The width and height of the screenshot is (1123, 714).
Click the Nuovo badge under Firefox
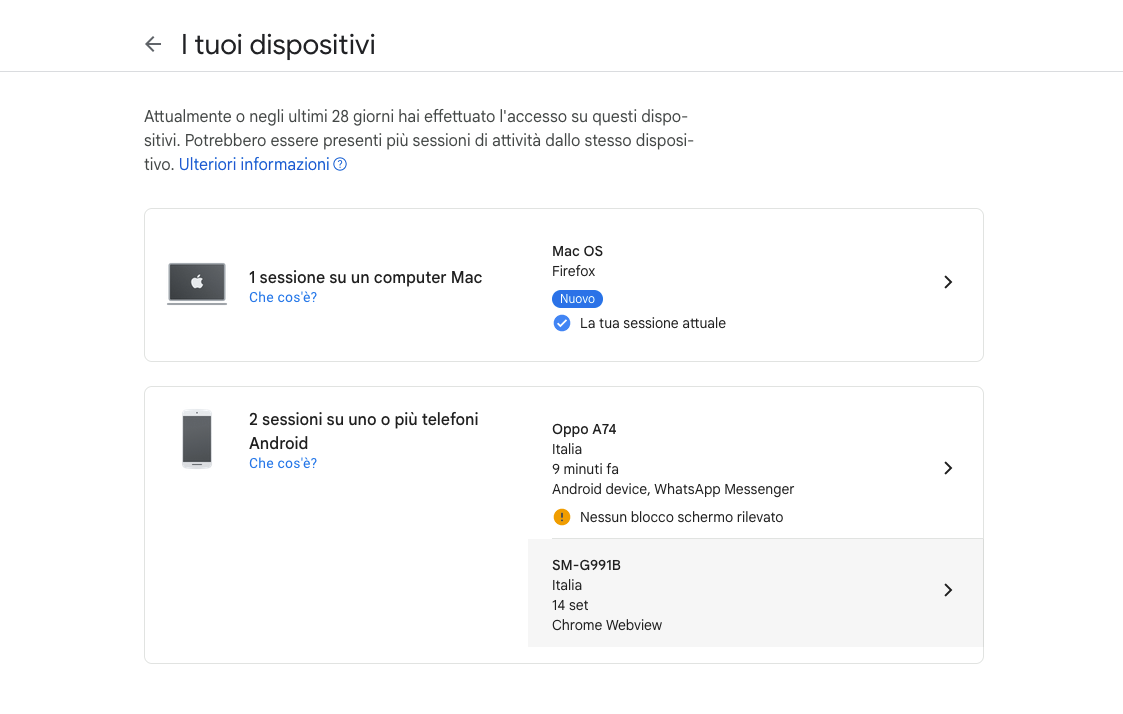[x=577, y=299]
